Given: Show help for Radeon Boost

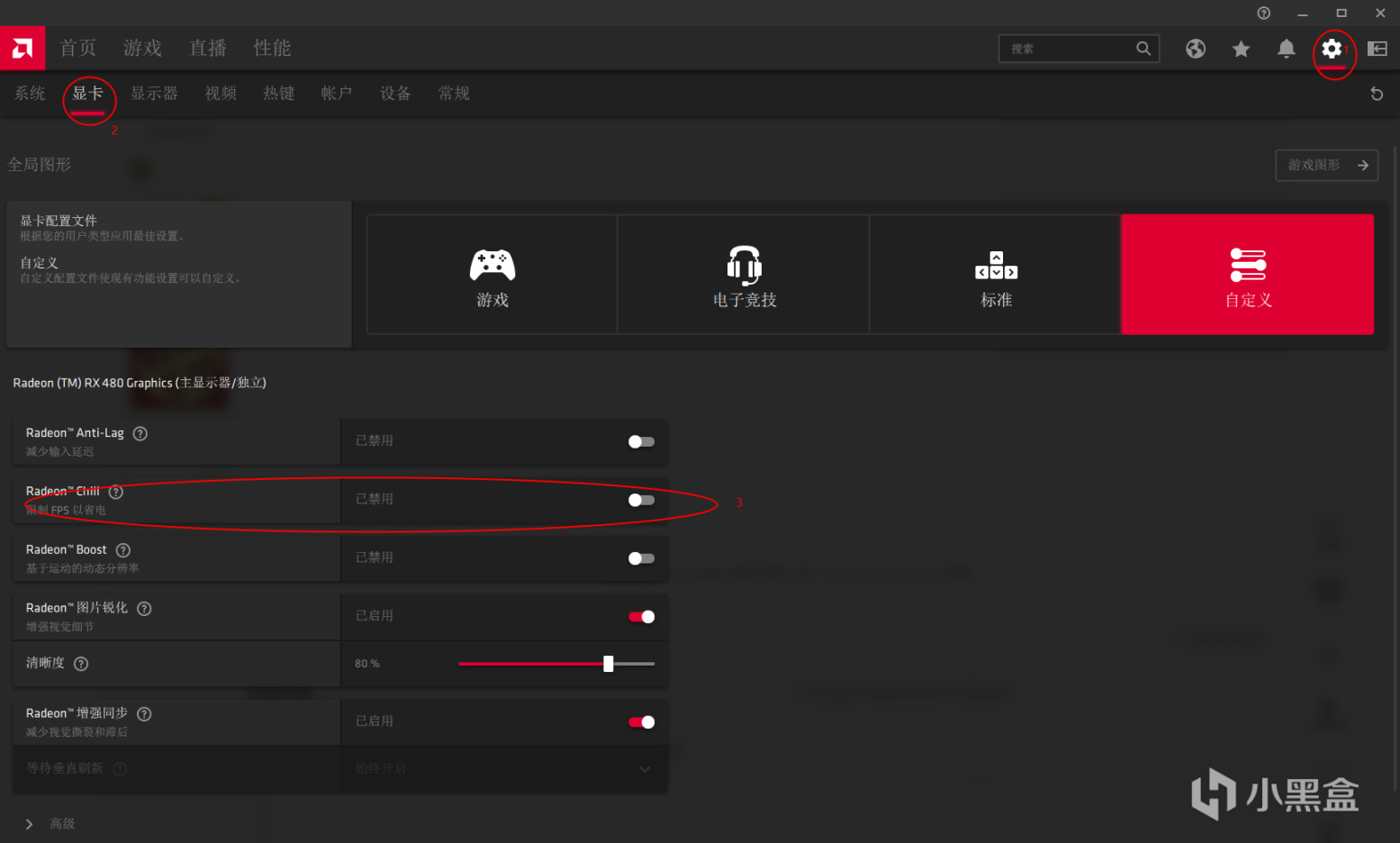Looking at the screenshot, I should point(123,550).
